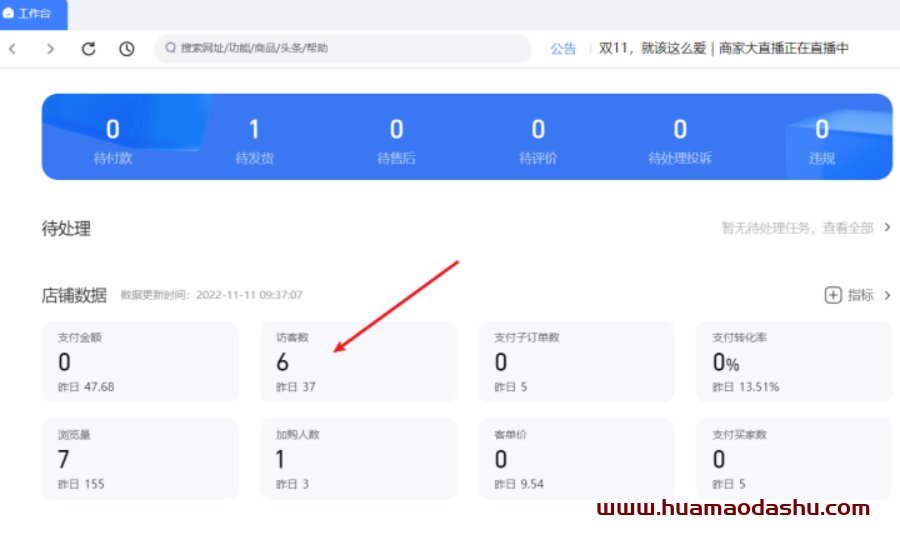900x545 pixels.
Task: Open the 双11 商家大直播 announcement
Action: coord(723,48)
